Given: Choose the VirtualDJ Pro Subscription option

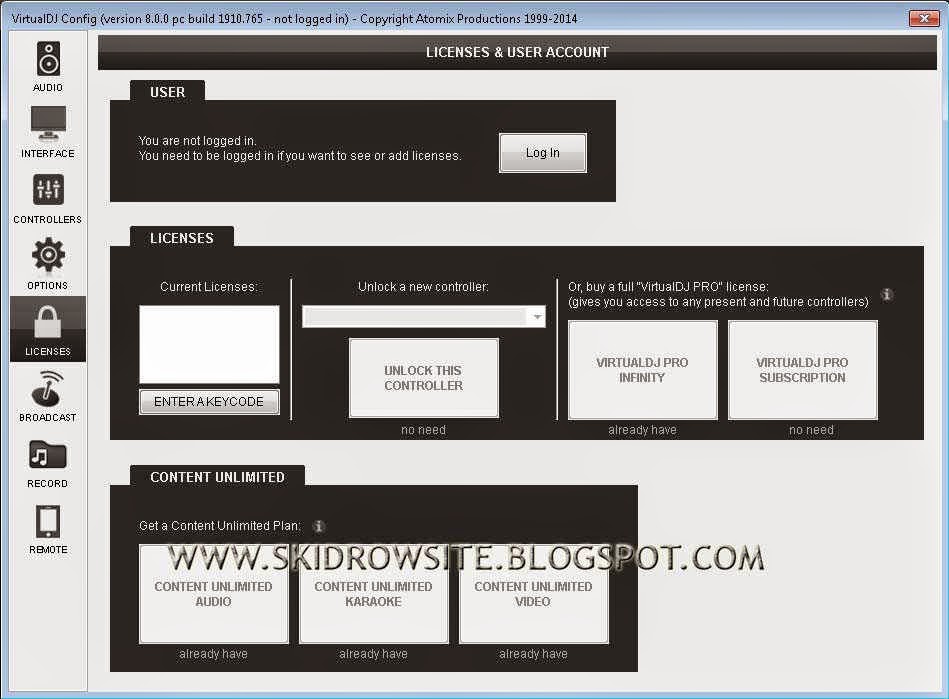Looking at the screenshot, I should click(x=803, y=370).
